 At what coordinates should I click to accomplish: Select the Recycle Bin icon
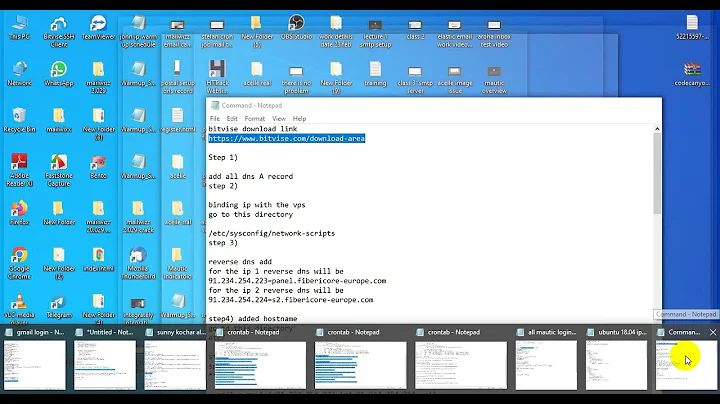[x=19, y=120]
